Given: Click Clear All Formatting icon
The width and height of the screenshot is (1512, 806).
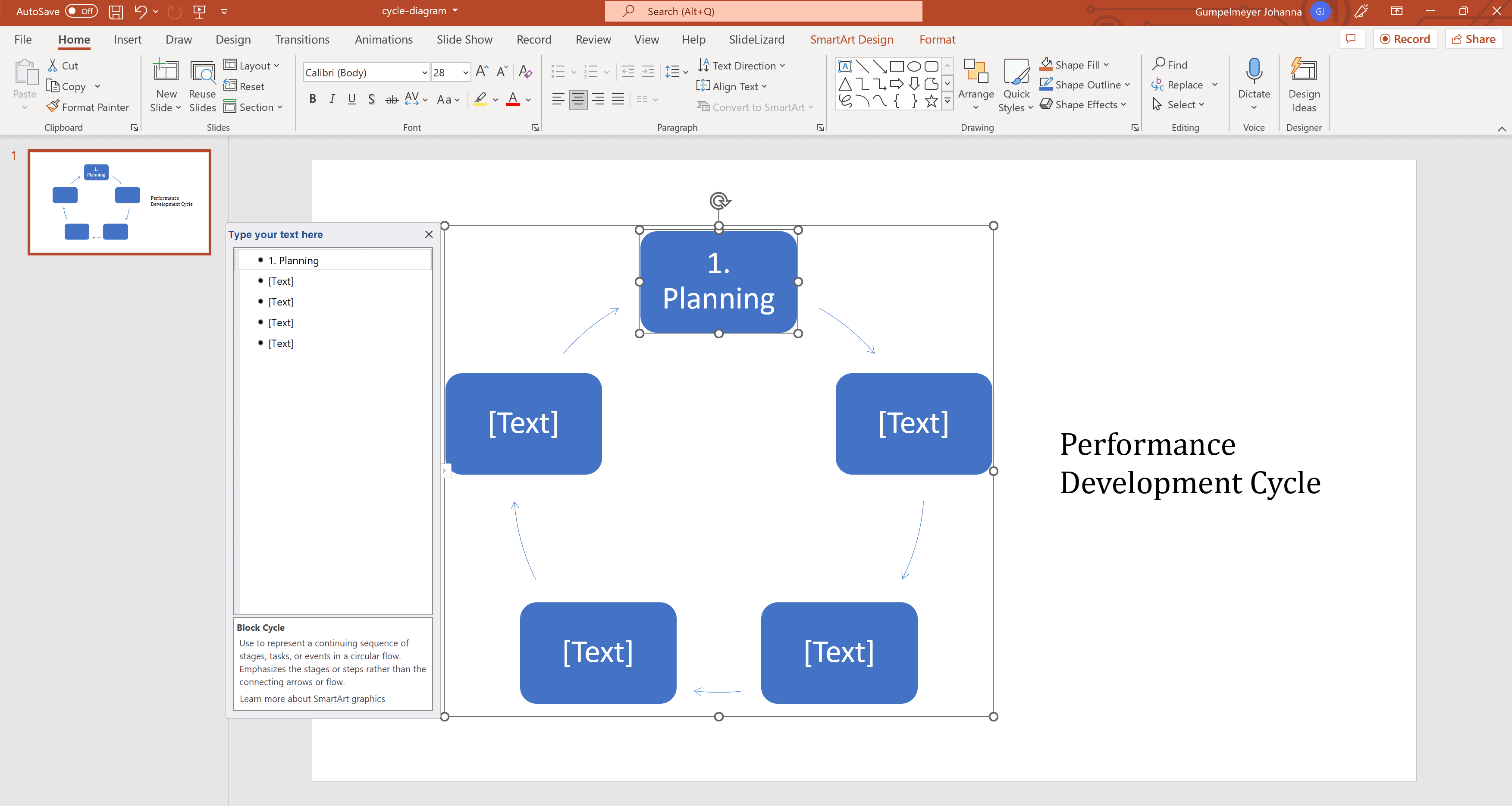Looking at the screenshot, I should pos(526,72).
